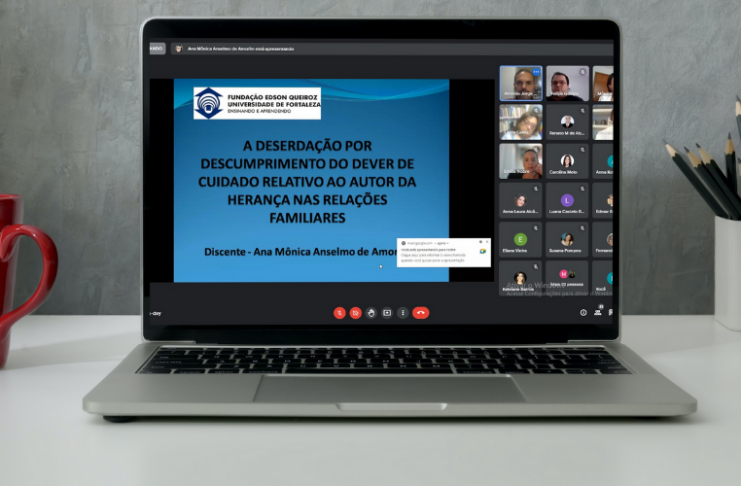Select the Fabiane Barros participant tile
741x486 pixels.
(521, 278)
